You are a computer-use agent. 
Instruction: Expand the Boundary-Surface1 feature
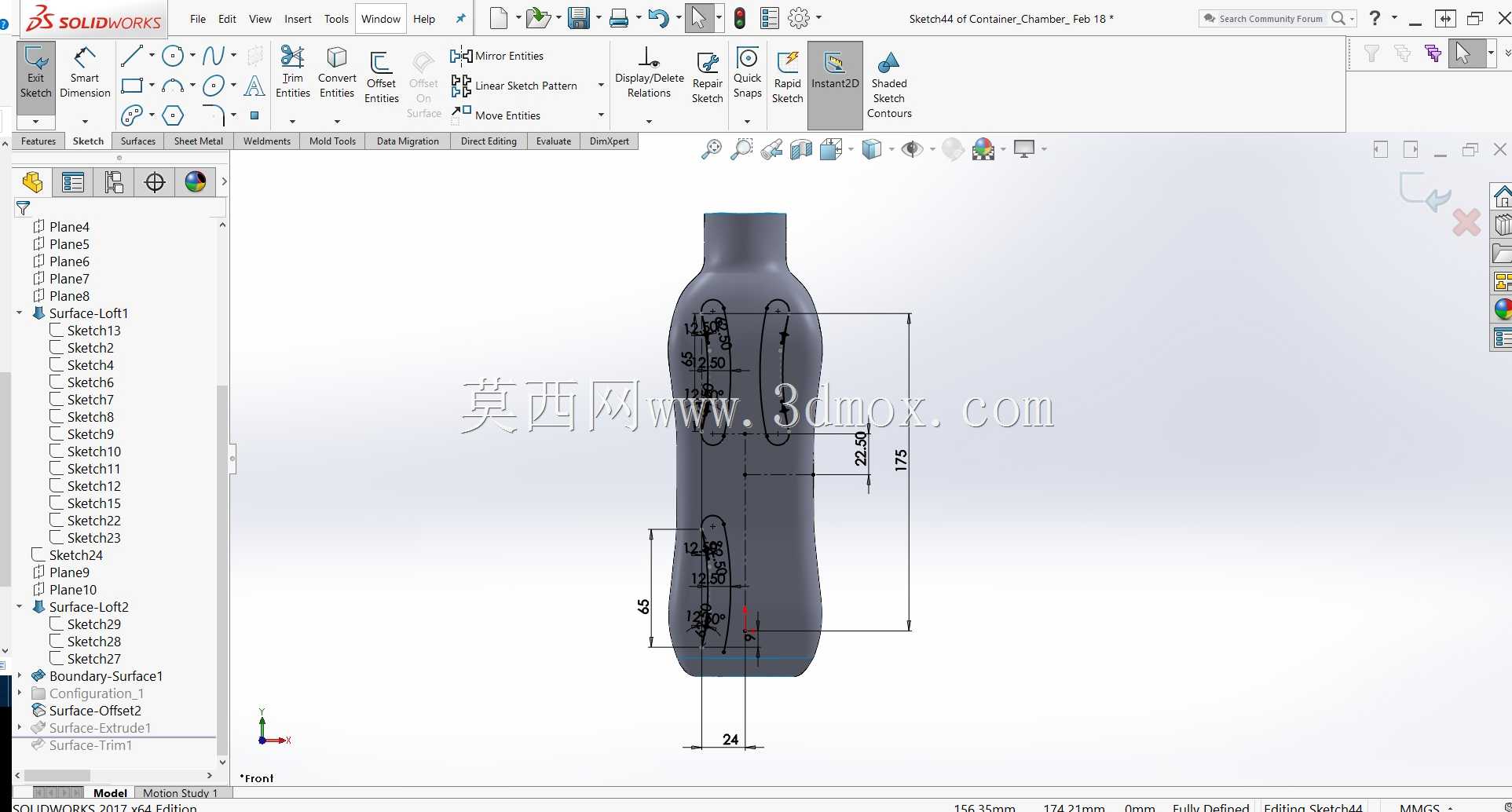(x=20, y=676)
